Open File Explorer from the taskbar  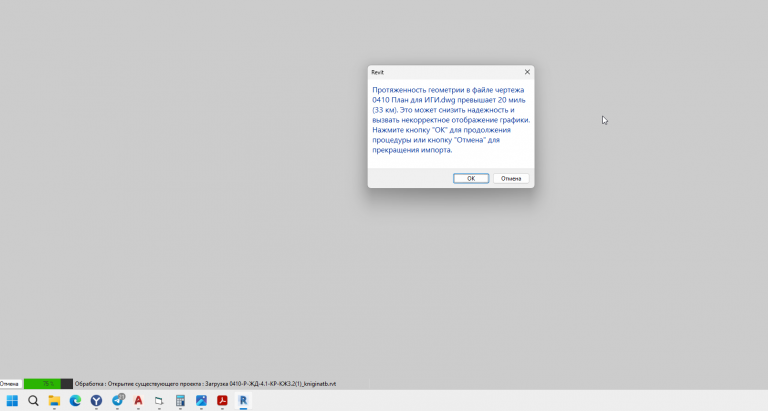click(x=54, y=401)
